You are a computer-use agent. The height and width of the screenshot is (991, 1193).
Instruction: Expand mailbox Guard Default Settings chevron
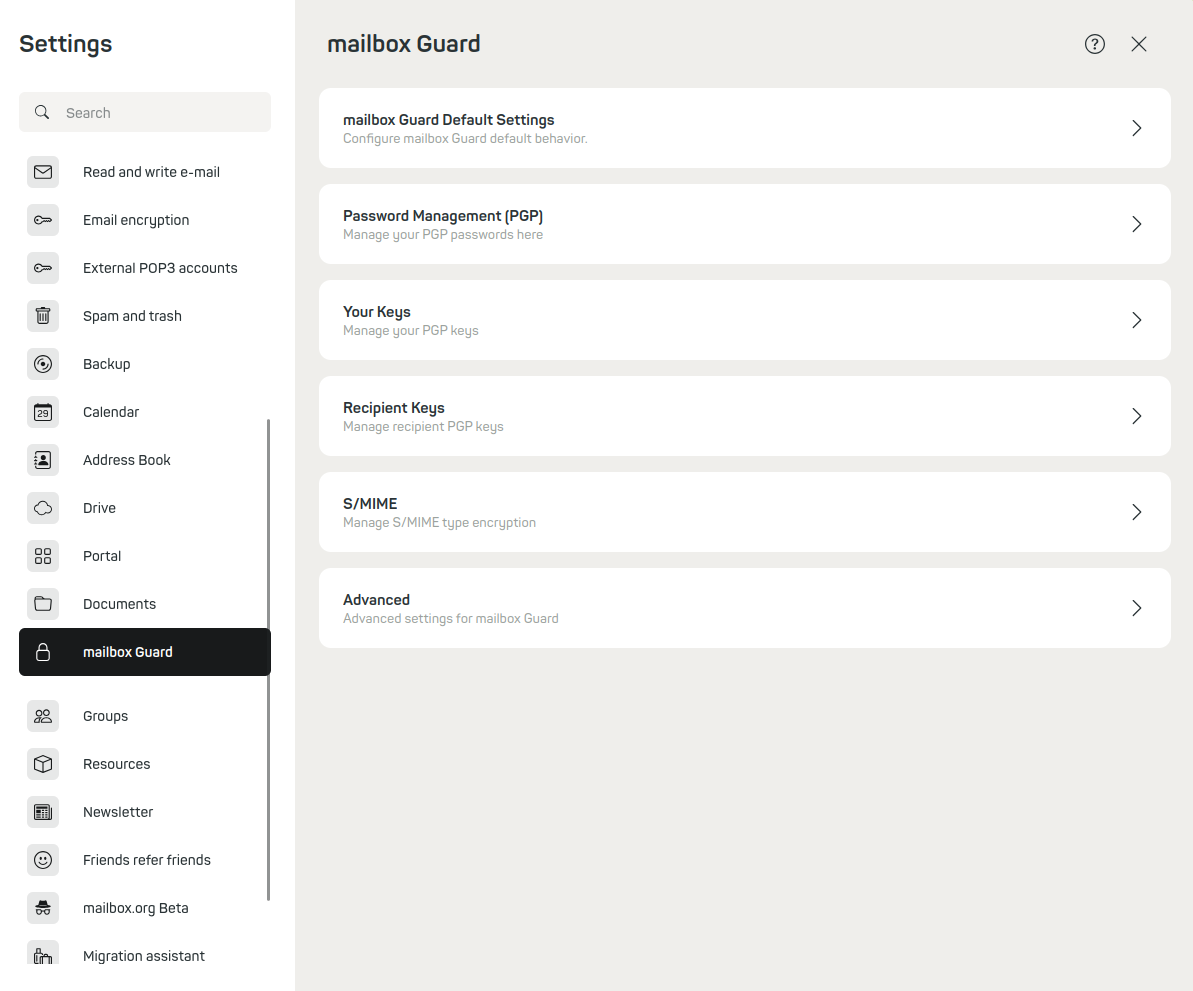[1136, 128]
